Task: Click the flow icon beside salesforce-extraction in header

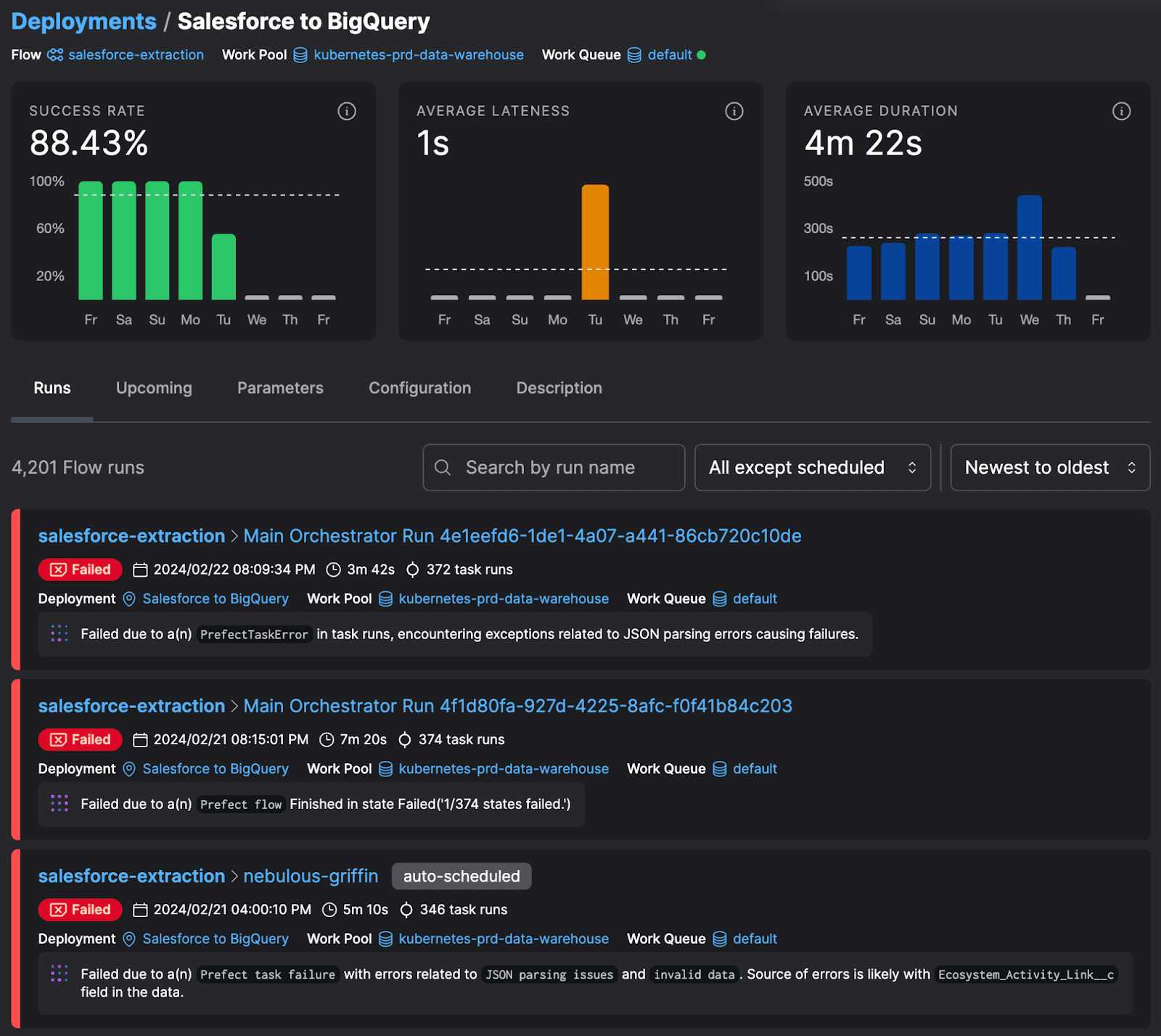Action: pyautogui.click(x=55, y=55)
